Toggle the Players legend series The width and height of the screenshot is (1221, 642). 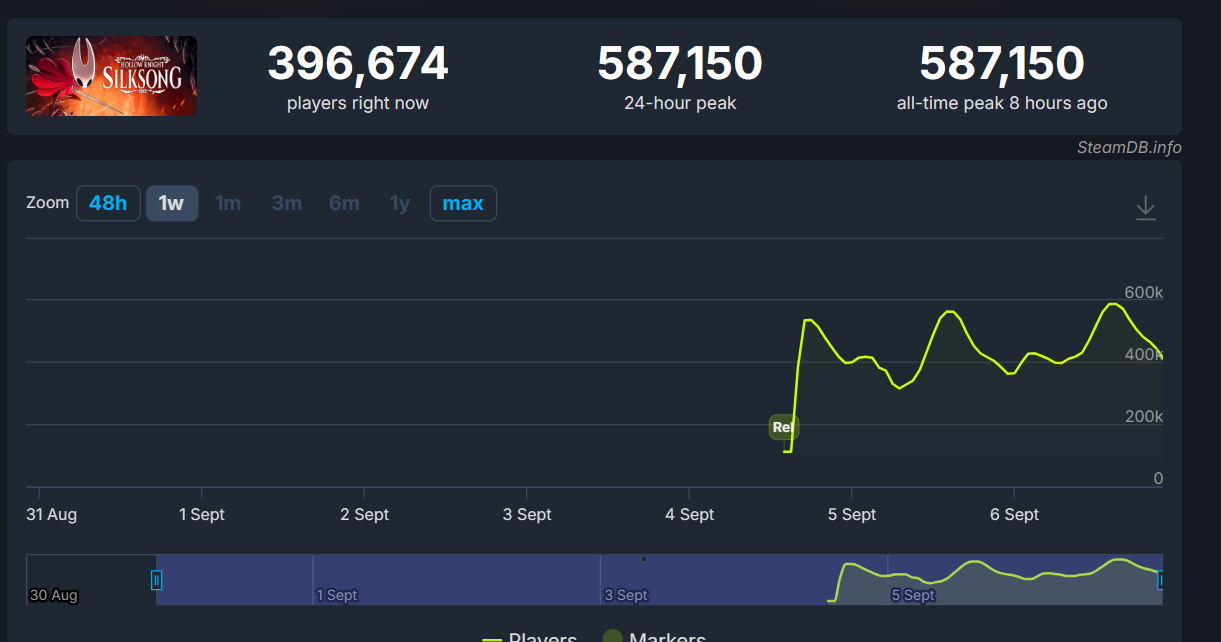point(529,638)
